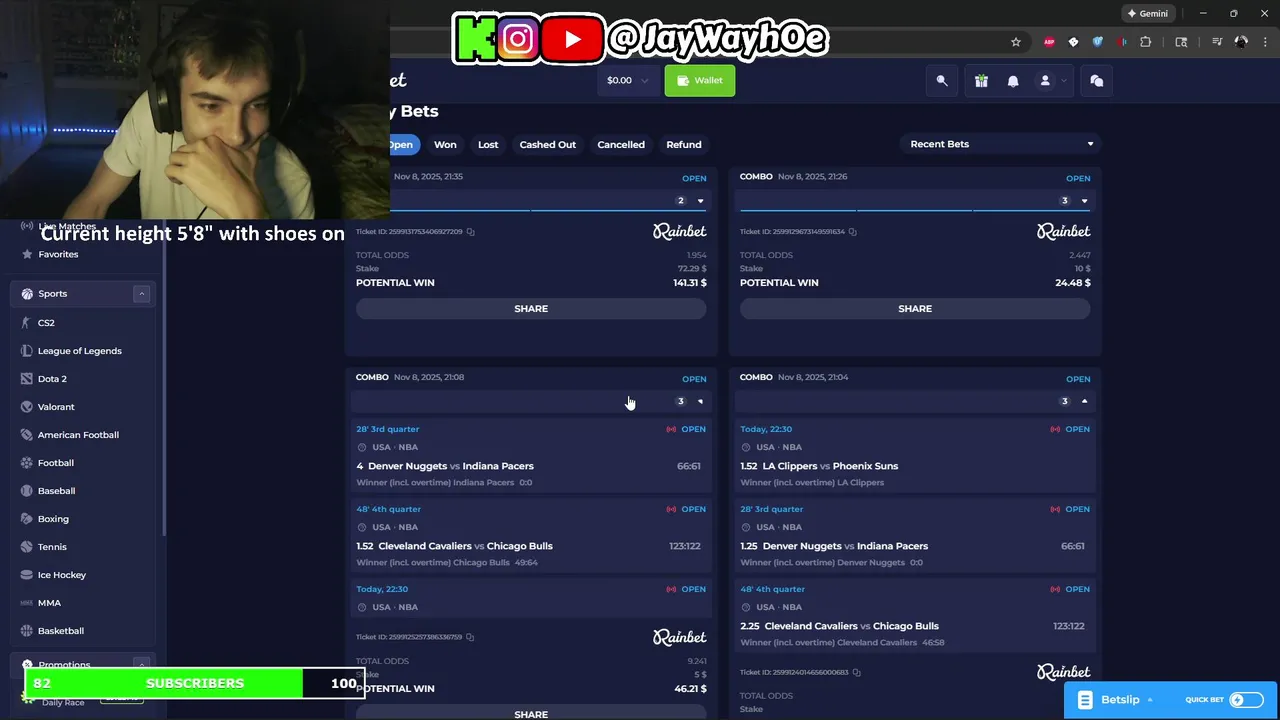Expand selections of the 21:35 bet
This screenshot has width=1280, height=720.
pyautogui.click(x=700, y=201)
